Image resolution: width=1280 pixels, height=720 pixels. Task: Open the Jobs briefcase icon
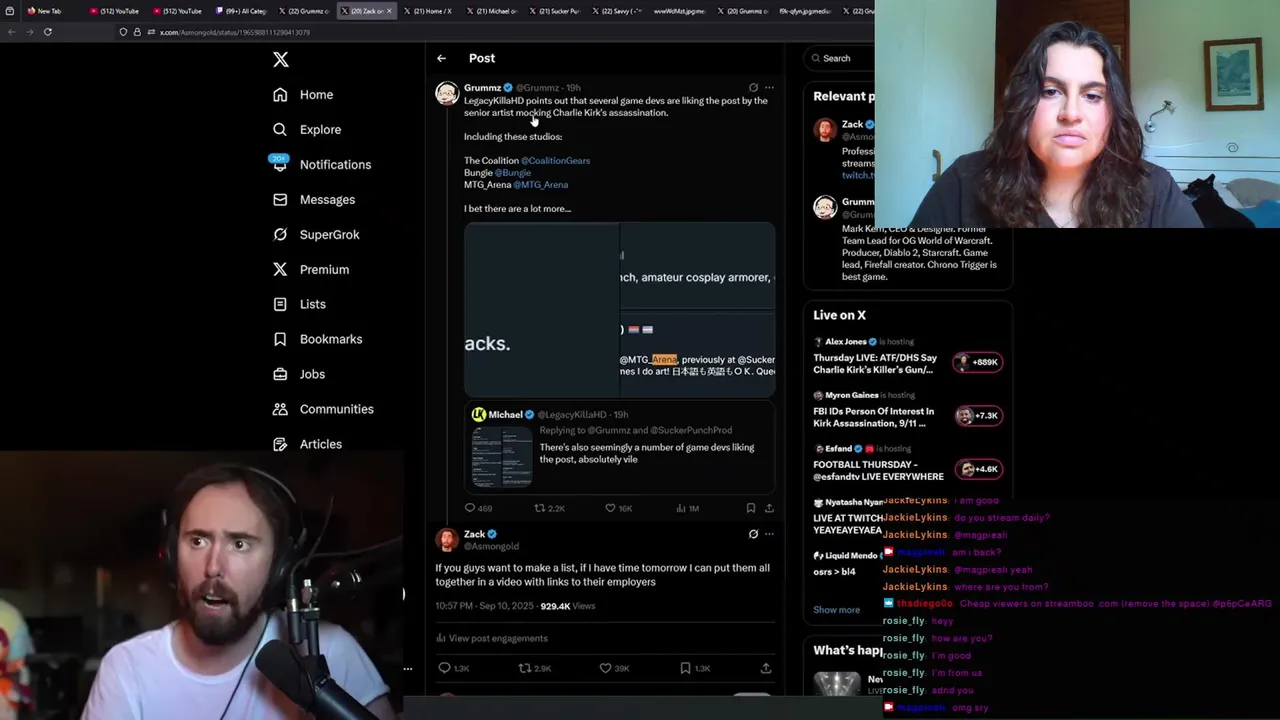[x=280, y=374]
